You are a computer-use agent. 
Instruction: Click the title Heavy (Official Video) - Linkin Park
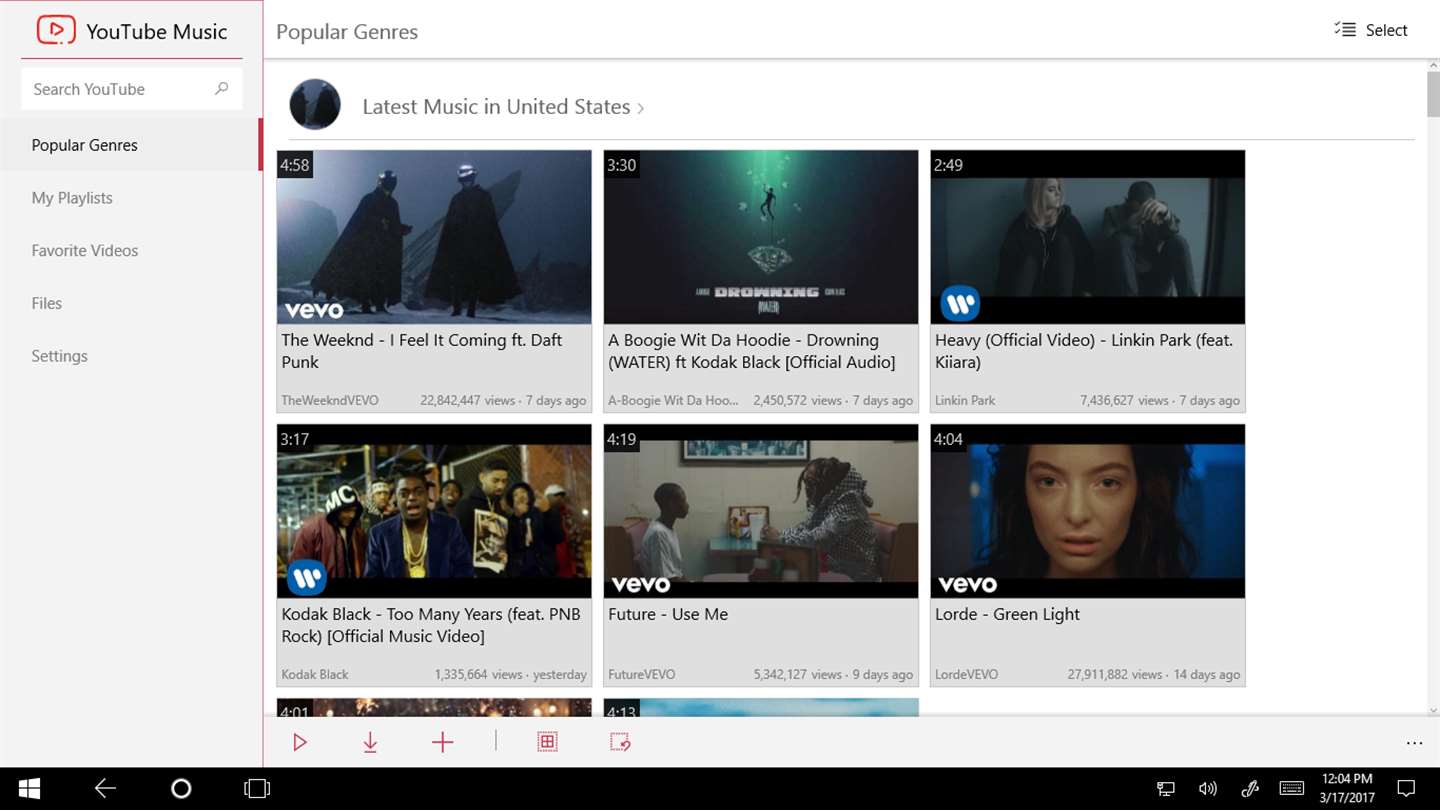pos(1084,351)
